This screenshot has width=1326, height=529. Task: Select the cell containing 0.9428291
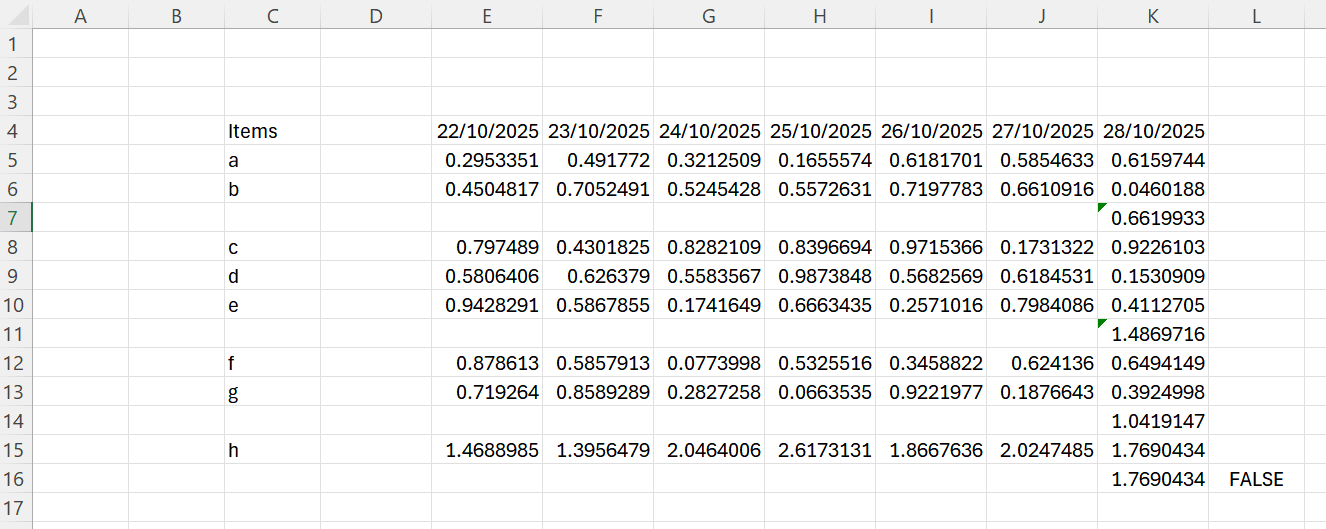(x=487, y=306)
